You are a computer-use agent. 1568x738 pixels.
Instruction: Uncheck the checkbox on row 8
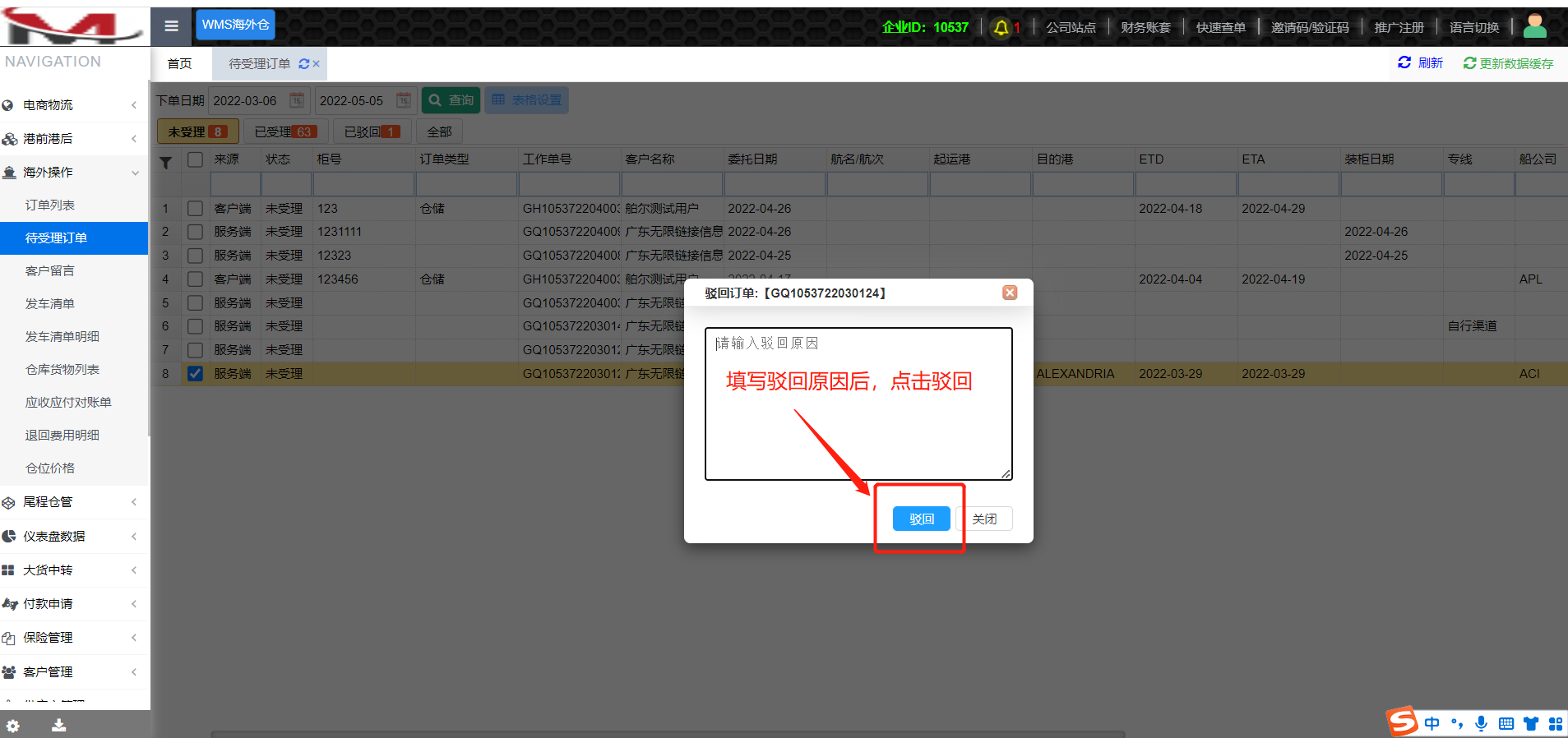click(195, 373)
